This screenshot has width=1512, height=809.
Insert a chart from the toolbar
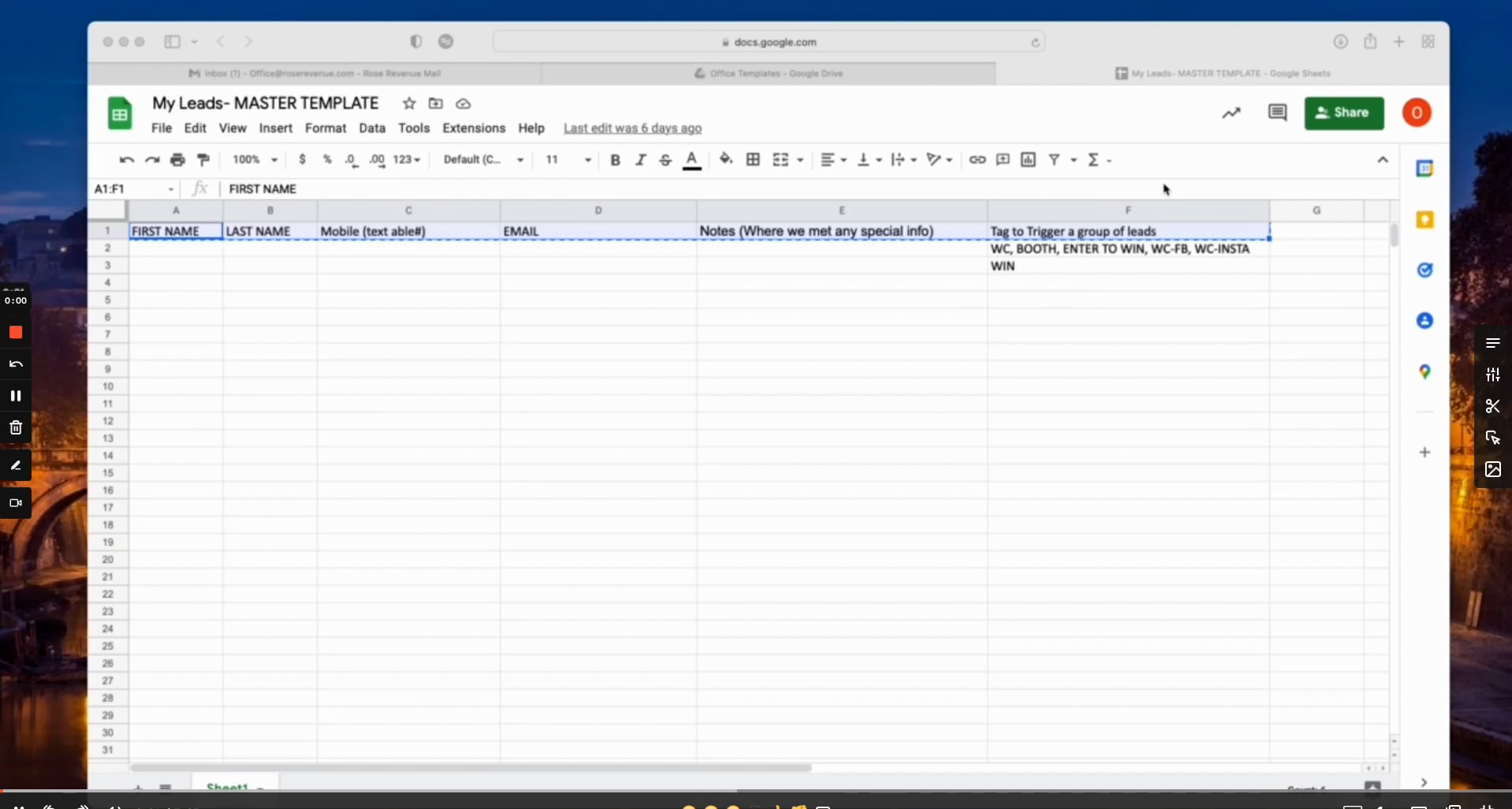pyautogui.click(x=1027, y=159)
